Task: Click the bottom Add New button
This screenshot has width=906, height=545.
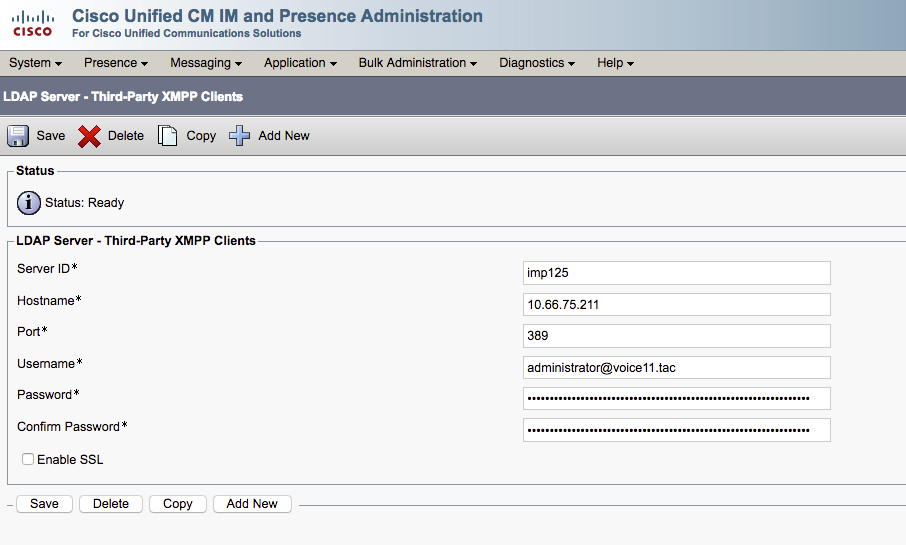Action: point(252,504)
